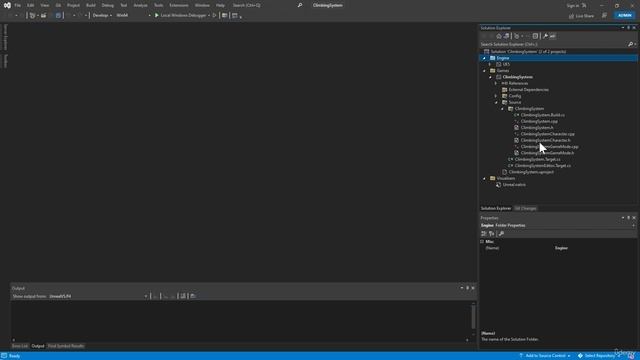Click Collapse All icon in Solution Explorer
The height and width of the screenshot is (360, 640).
point(535,36)
